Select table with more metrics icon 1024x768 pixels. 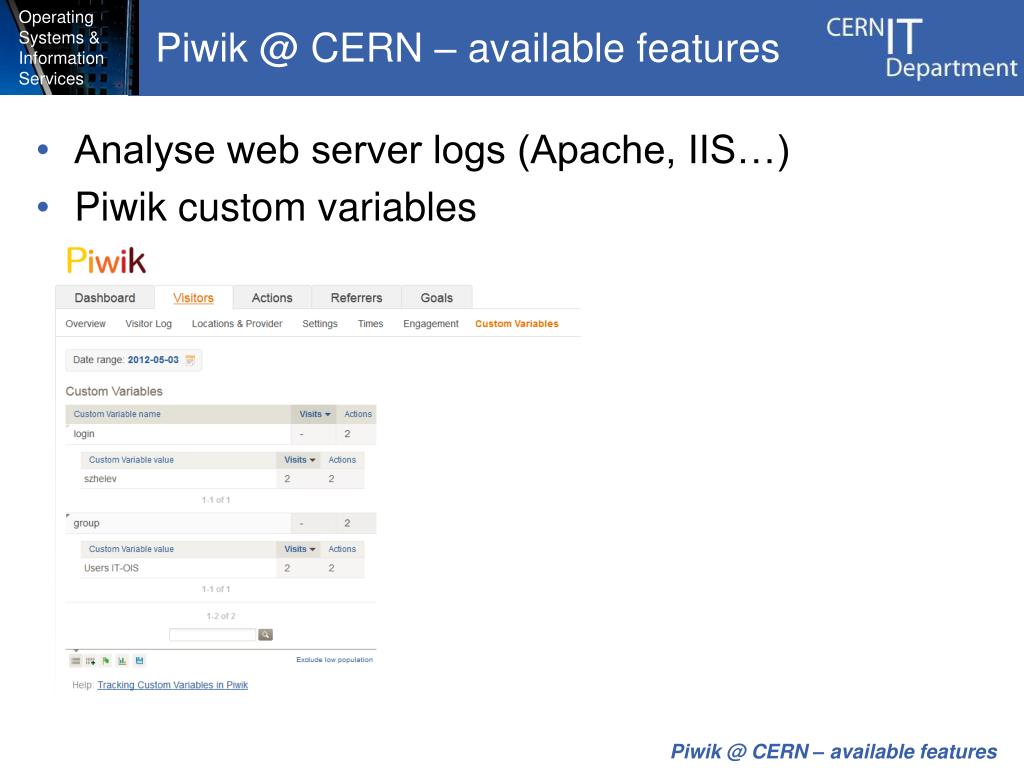(90, 661)
